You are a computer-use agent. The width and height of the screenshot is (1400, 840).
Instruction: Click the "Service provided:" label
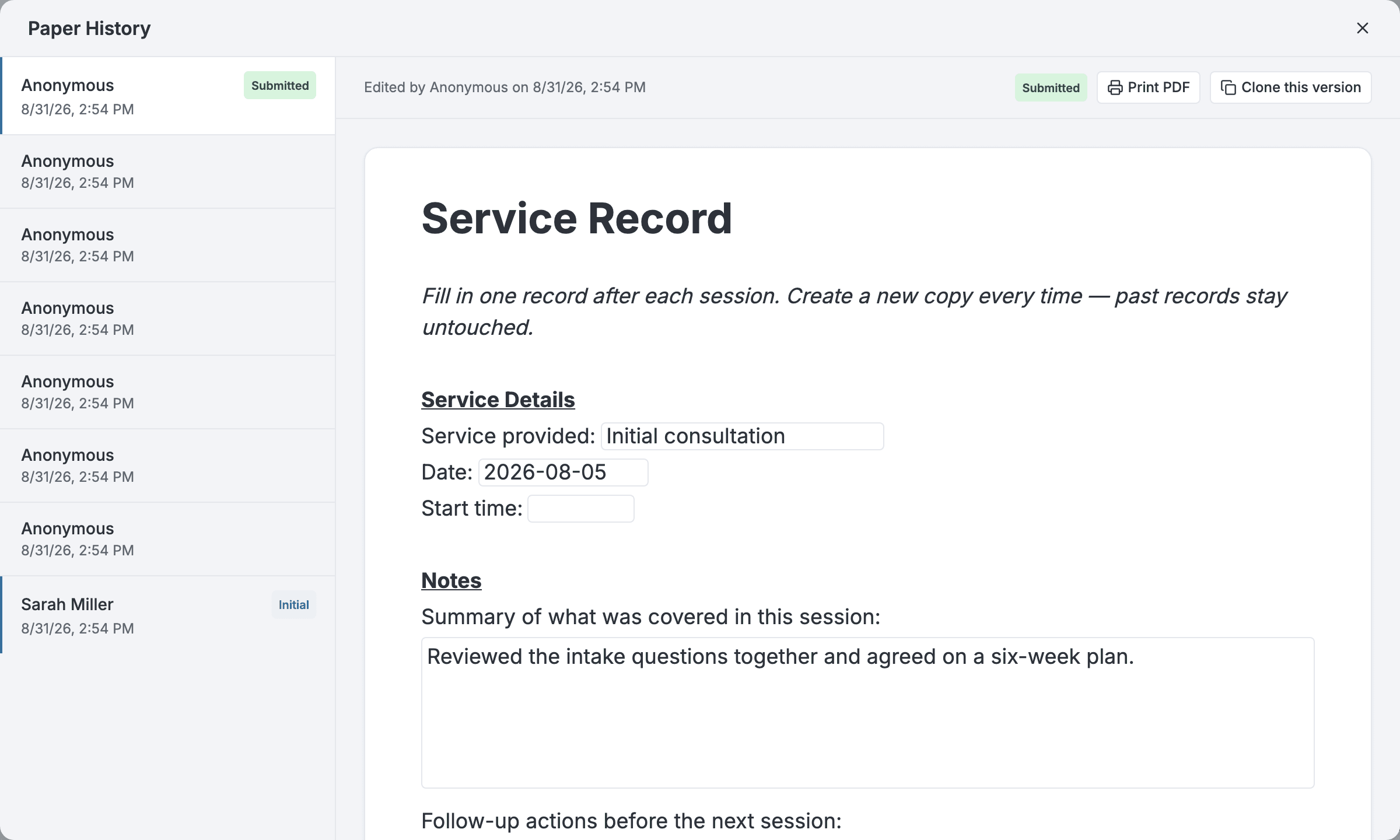coord(508,436)
